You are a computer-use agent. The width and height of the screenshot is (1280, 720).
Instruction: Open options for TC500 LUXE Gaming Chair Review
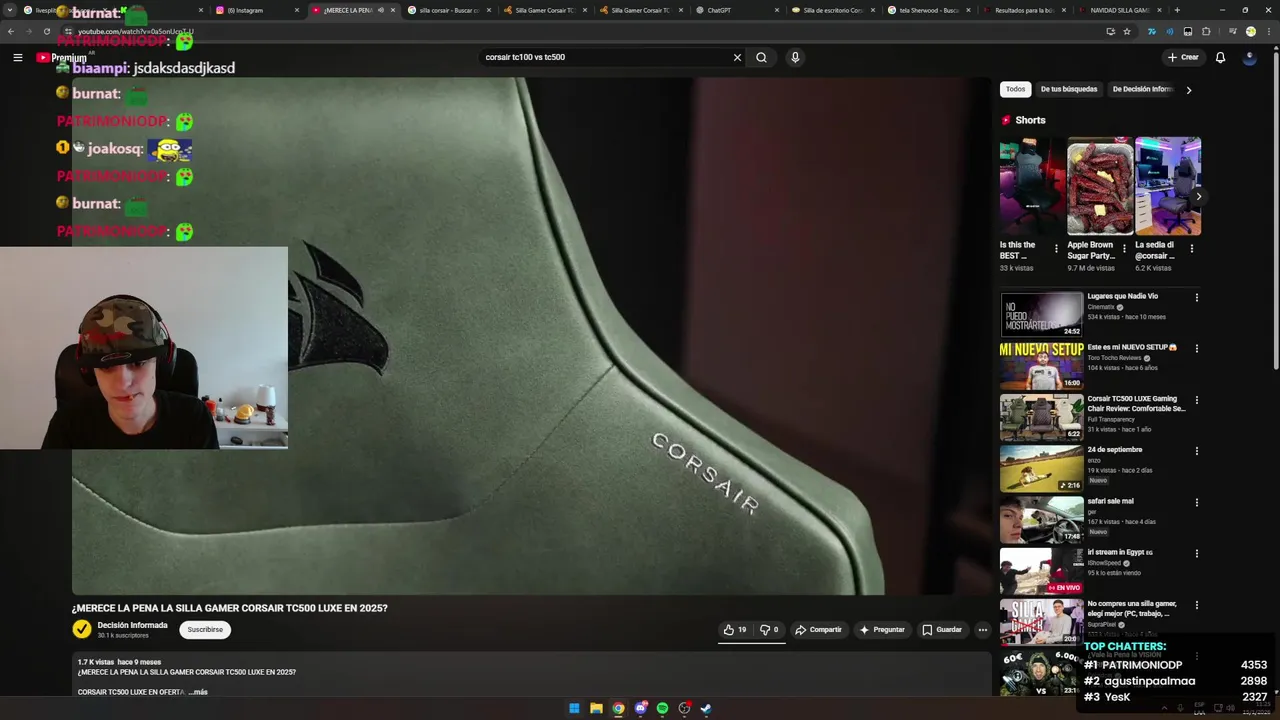(x=1196, y=400)
